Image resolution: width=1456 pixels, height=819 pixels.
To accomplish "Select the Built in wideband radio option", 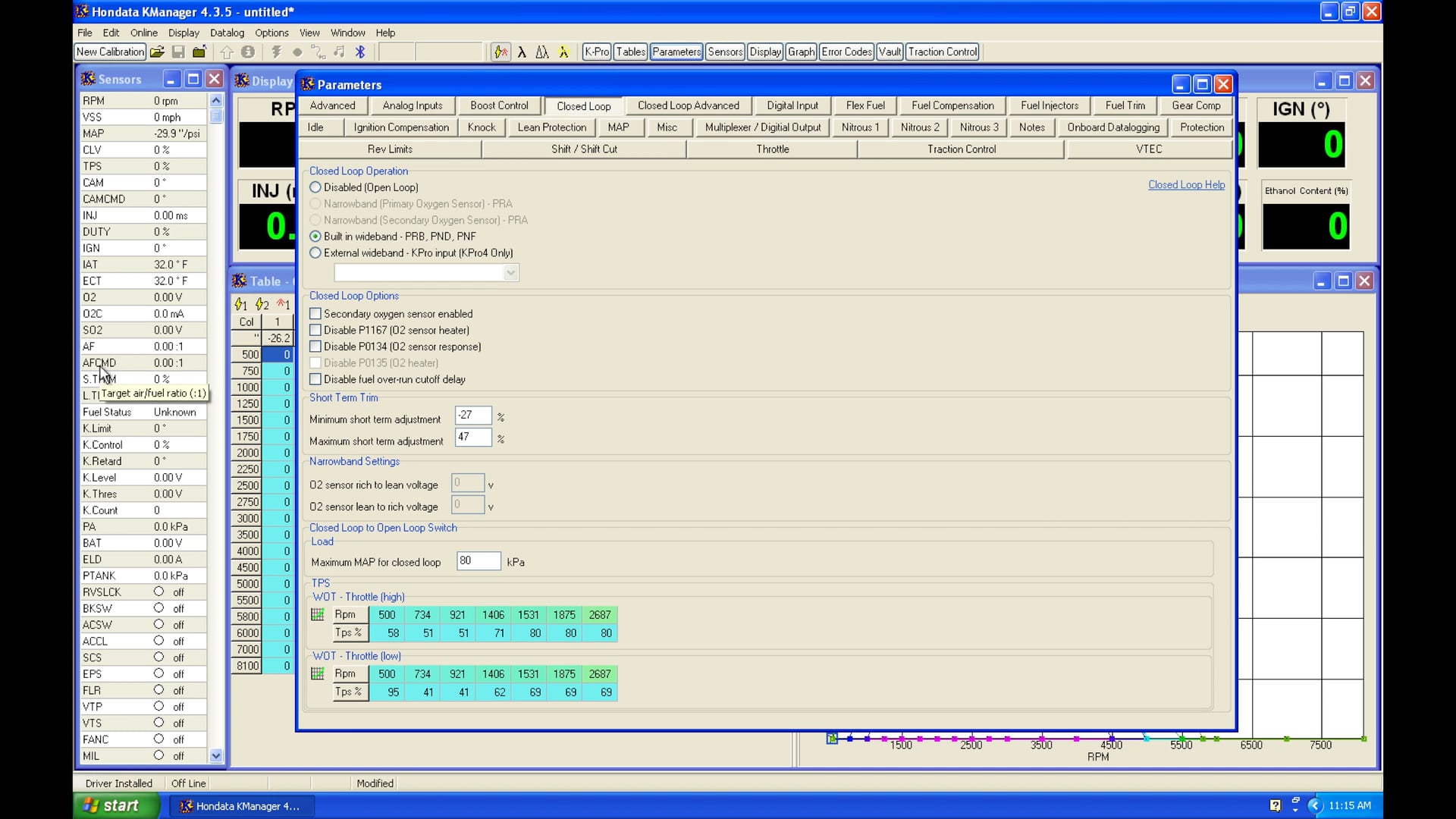I will 315,237.
